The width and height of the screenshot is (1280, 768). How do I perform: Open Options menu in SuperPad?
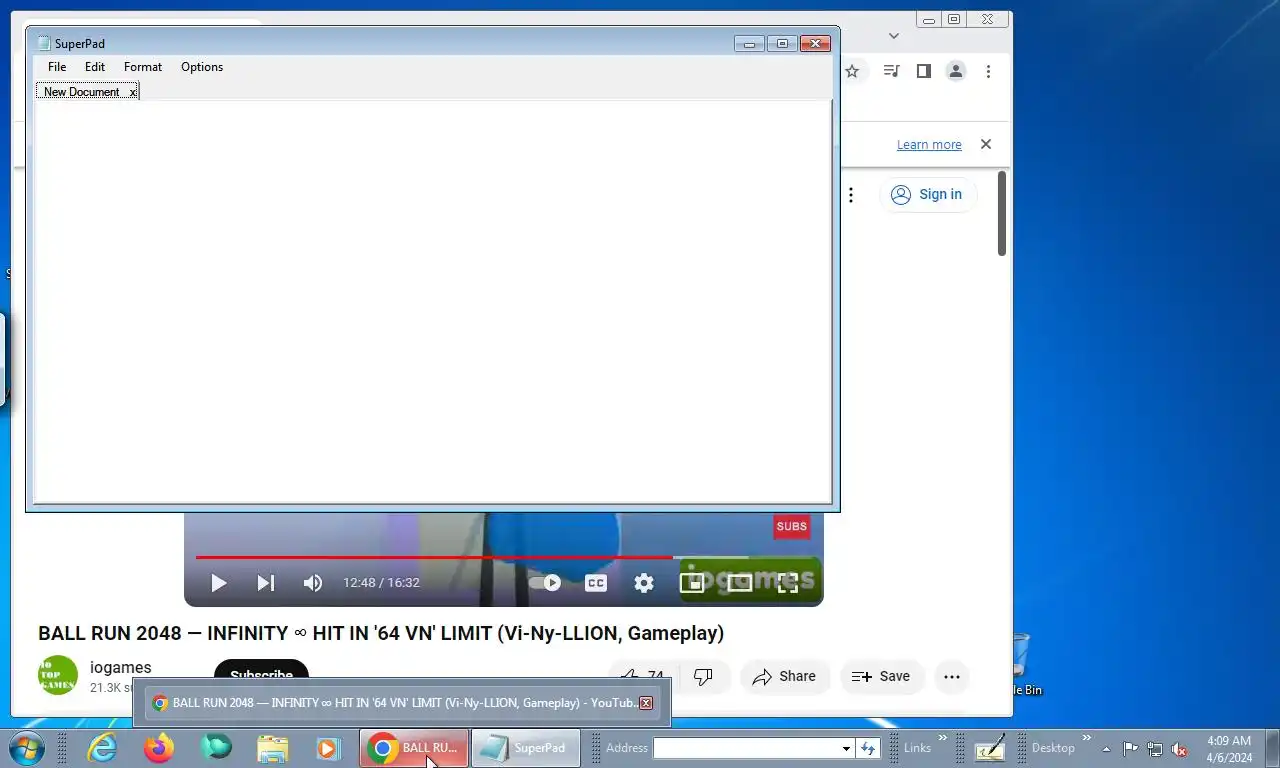(202, 67)
